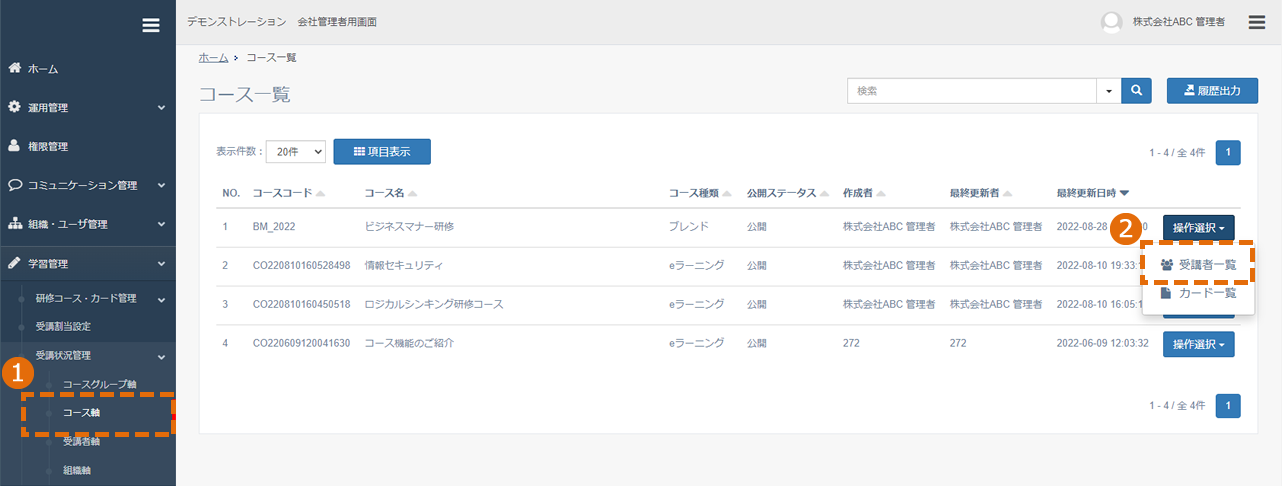This screenshot has height=486, width=1282.
Task: Select カード一覧 from the dropdown menu
Action: coord(1198,293)
